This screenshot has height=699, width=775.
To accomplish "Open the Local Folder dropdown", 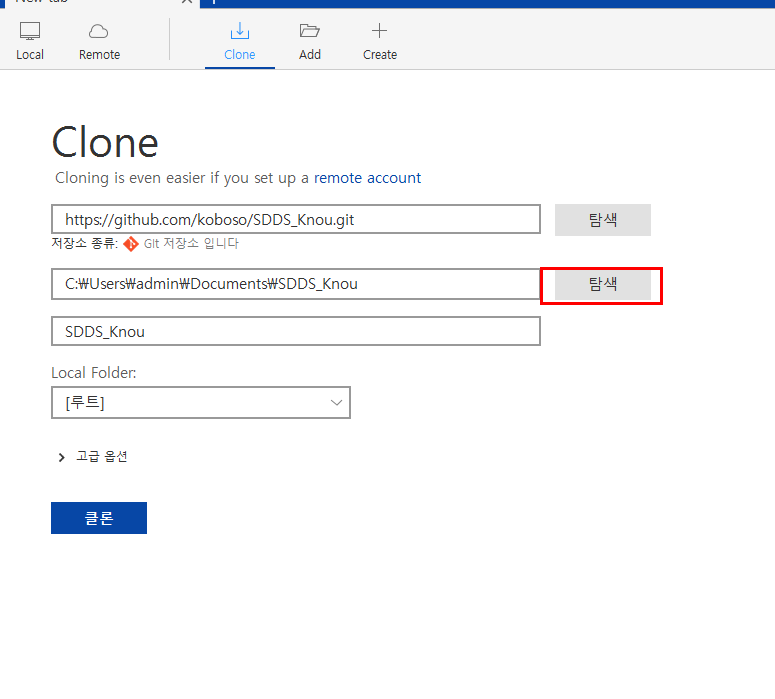I will click(x=201, y=402).
